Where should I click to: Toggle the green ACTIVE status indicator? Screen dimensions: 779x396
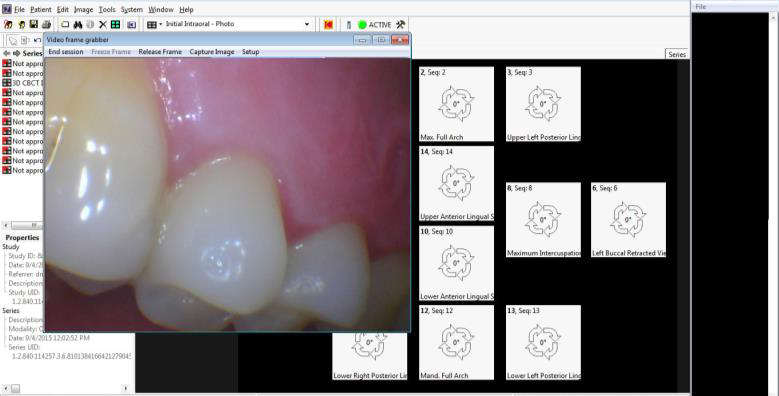point(362,24)
